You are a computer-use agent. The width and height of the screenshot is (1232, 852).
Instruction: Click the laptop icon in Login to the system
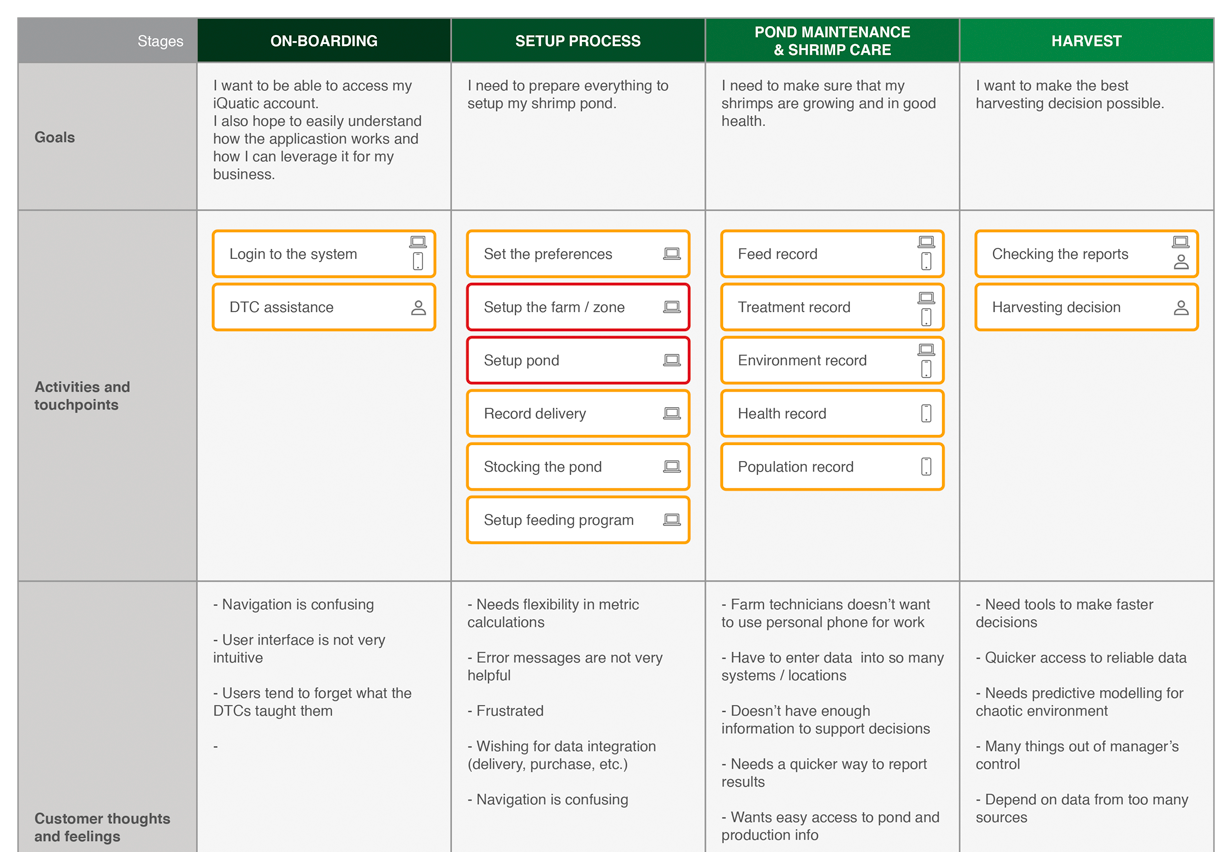418,242
